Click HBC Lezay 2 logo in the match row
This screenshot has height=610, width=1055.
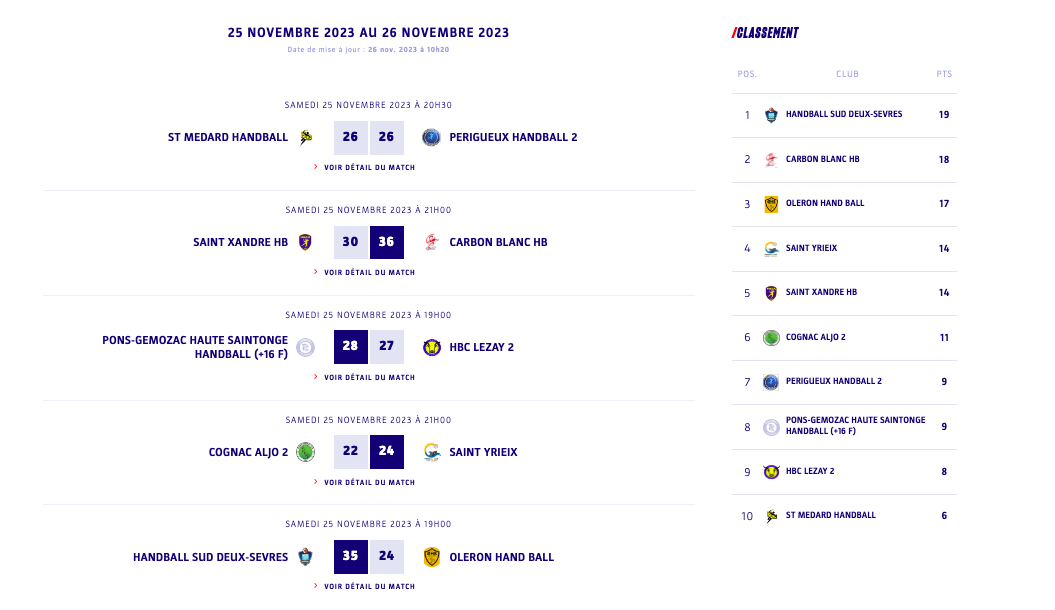pos(431,347)
